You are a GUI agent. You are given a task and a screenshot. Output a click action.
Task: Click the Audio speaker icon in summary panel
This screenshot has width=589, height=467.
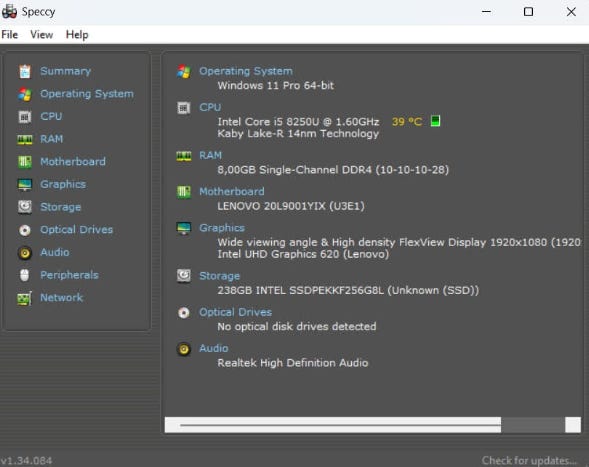(184, 349)
